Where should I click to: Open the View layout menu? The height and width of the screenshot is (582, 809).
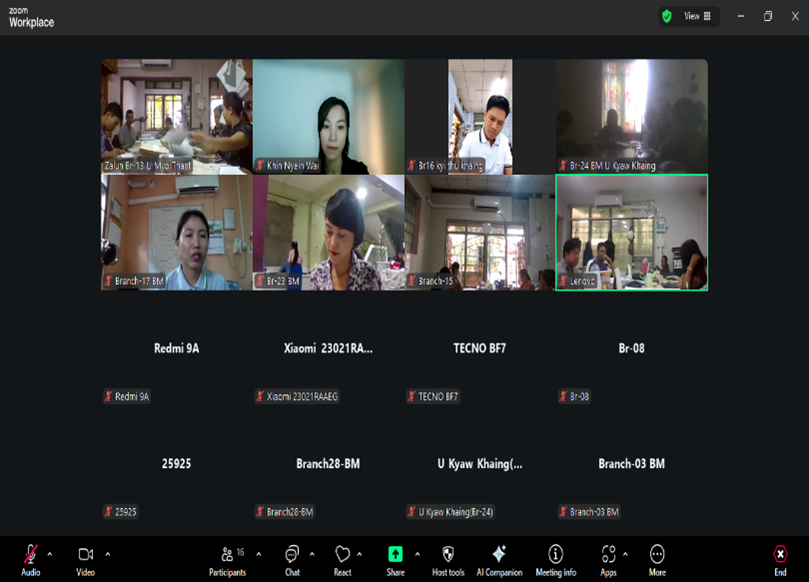coord(698,16)
